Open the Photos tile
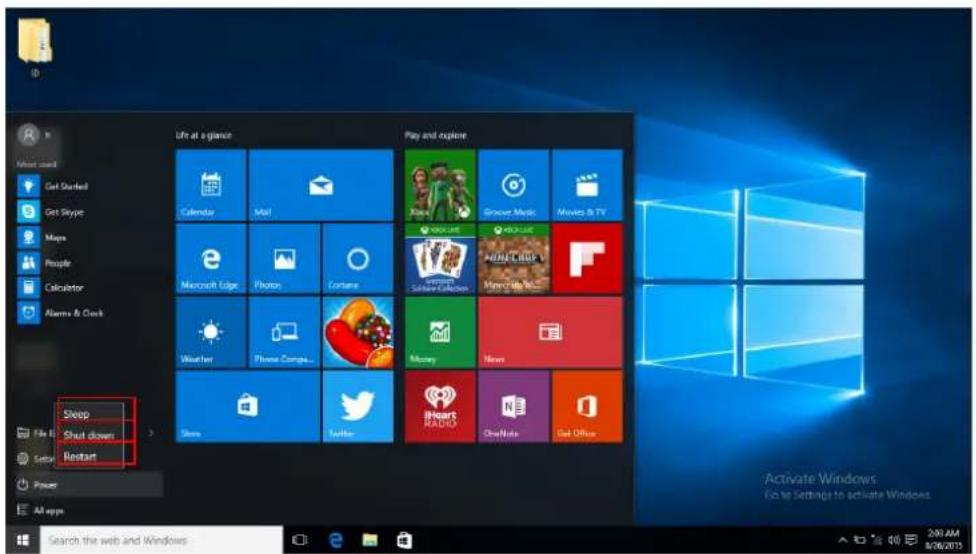 [284, 258]
